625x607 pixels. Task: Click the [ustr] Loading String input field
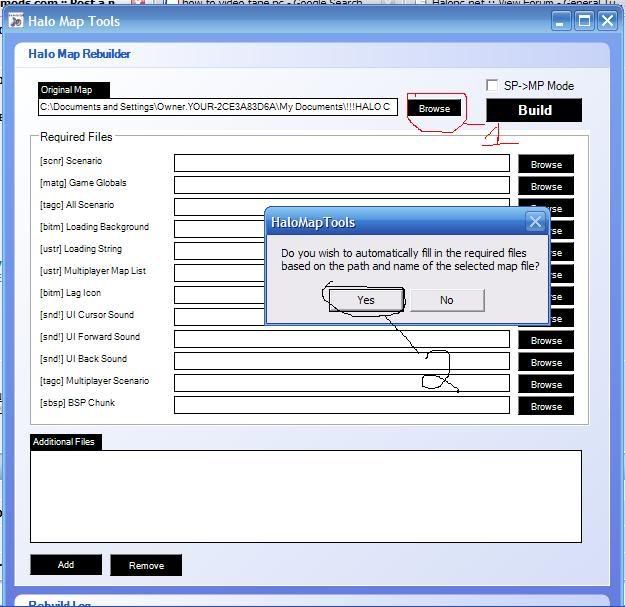(220, 251)
